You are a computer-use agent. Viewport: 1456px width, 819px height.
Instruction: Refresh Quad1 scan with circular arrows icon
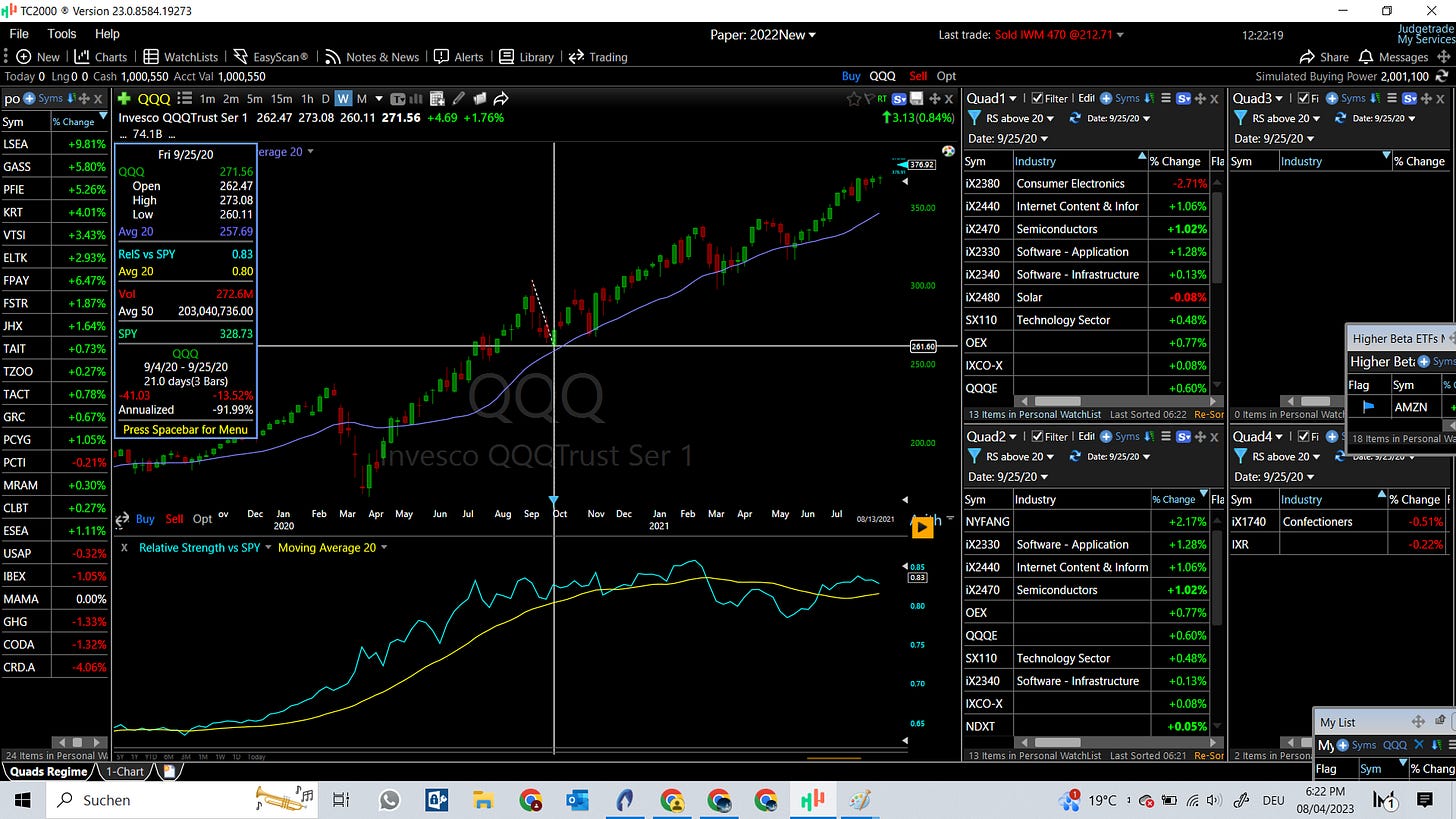coord(1075,118)
